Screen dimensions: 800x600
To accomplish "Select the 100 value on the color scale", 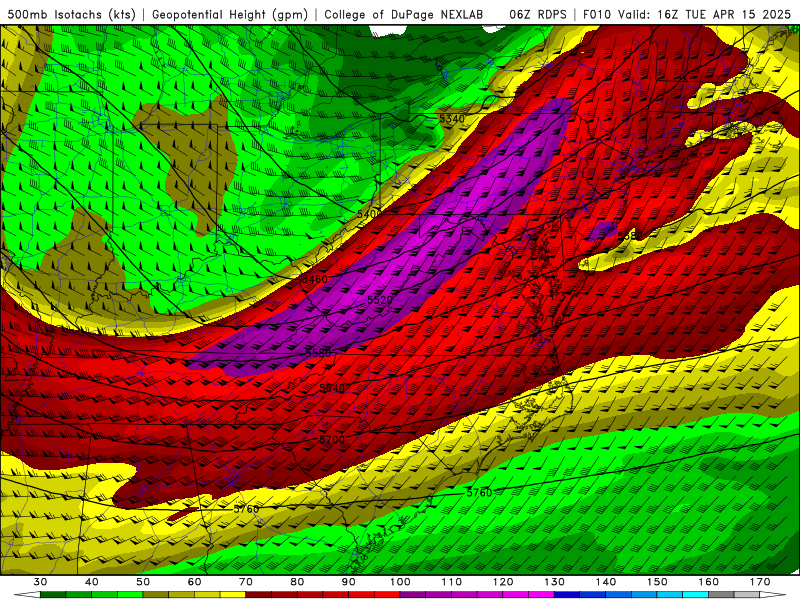I will click(x=400, y=582).
